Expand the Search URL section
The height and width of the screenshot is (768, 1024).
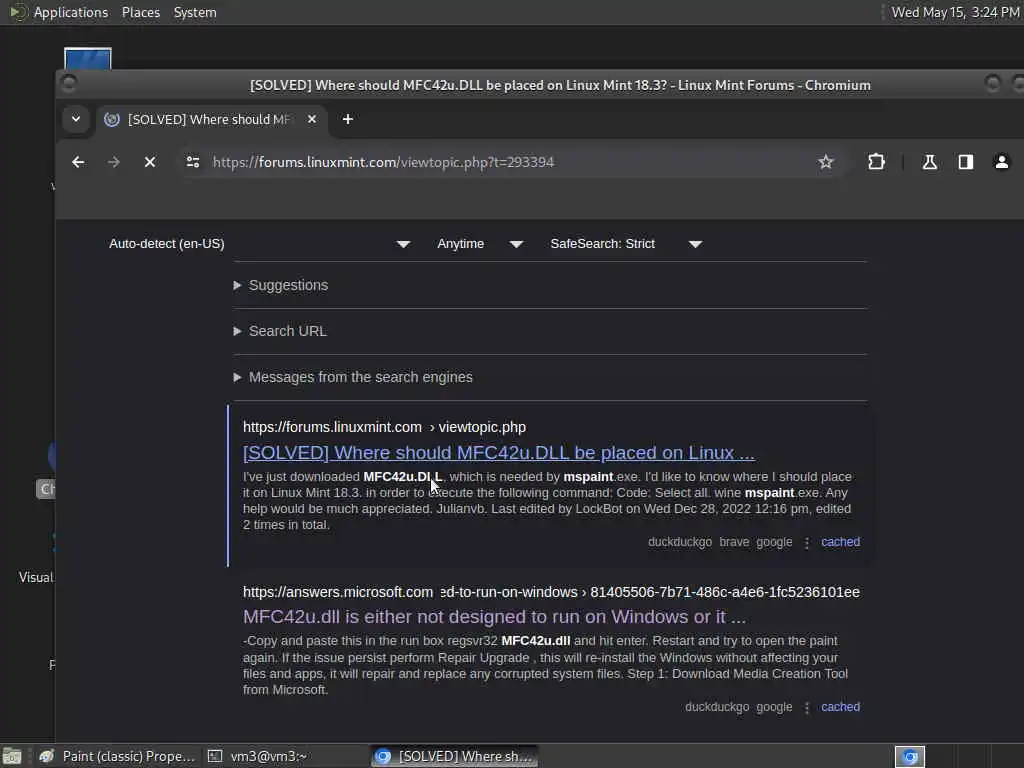point(280,331)
